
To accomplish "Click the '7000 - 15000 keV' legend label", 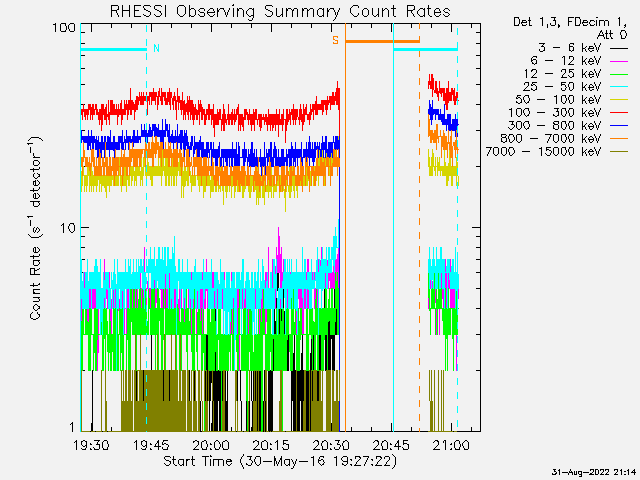I will tap(543, 152).
